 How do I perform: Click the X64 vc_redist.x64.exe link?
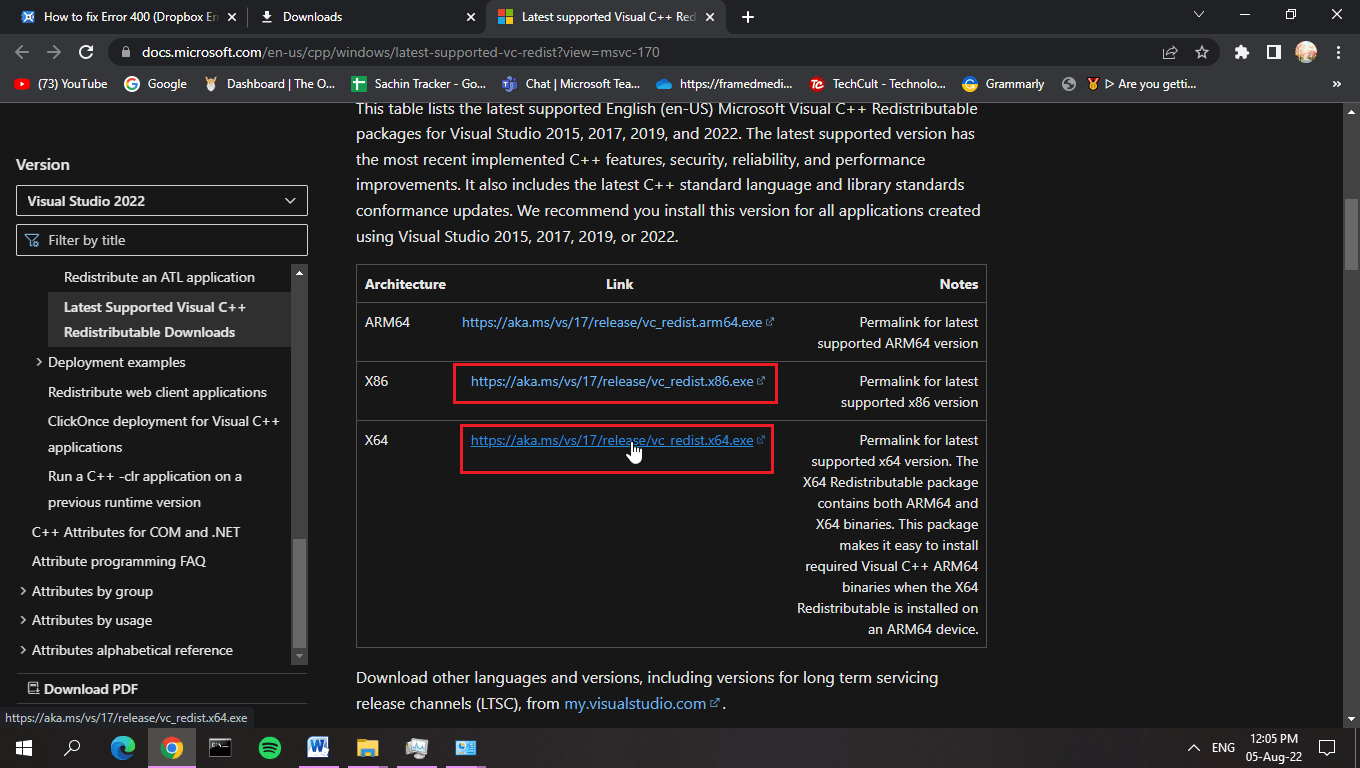(618, 441)
